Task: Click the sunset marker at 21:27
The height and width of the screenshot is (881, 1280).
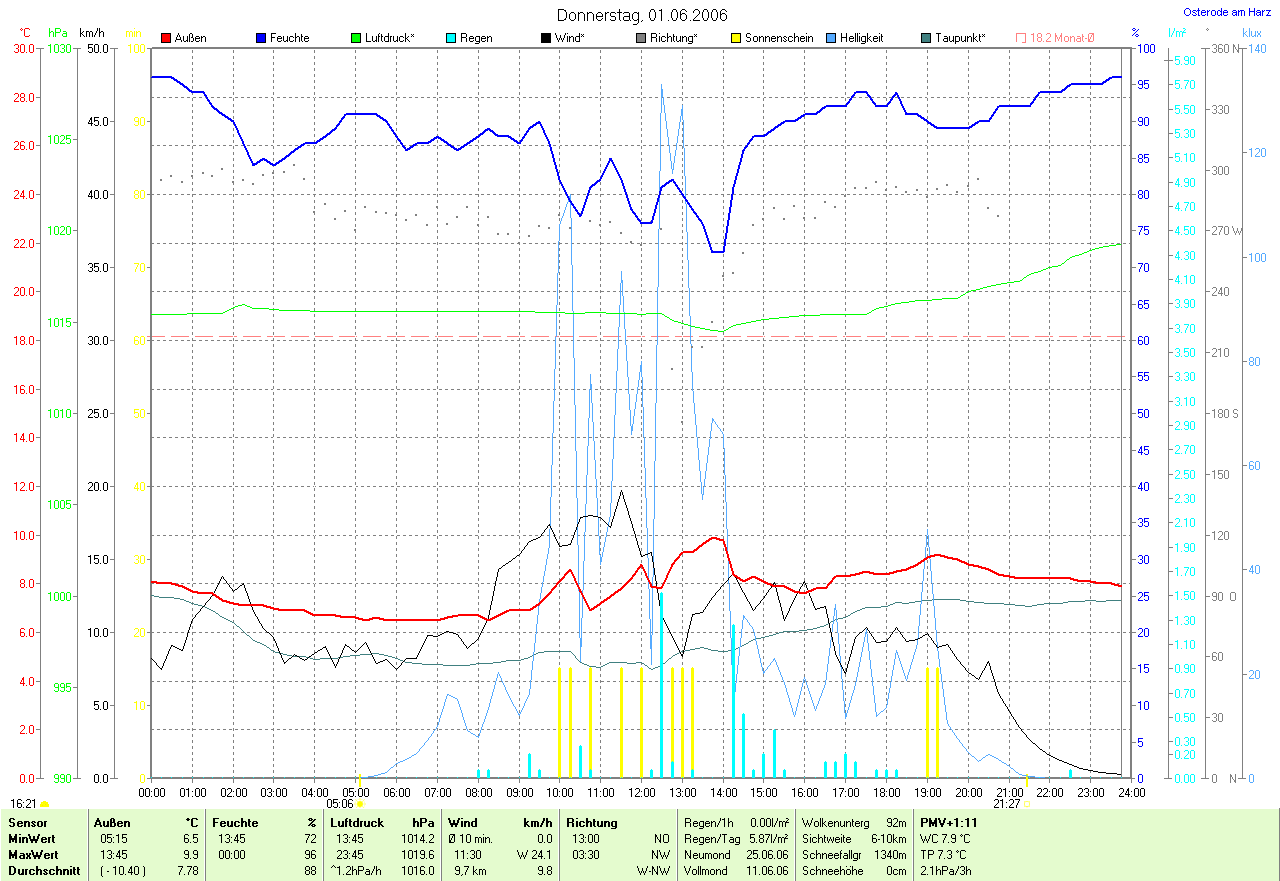Action: [1026, 803]
